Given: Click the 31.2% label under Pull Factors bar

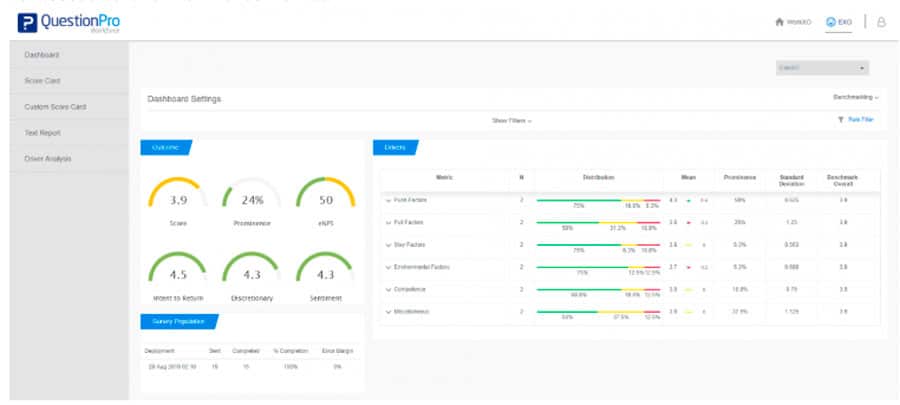Looking at the screenshot, I should click(x=619, y=228).
